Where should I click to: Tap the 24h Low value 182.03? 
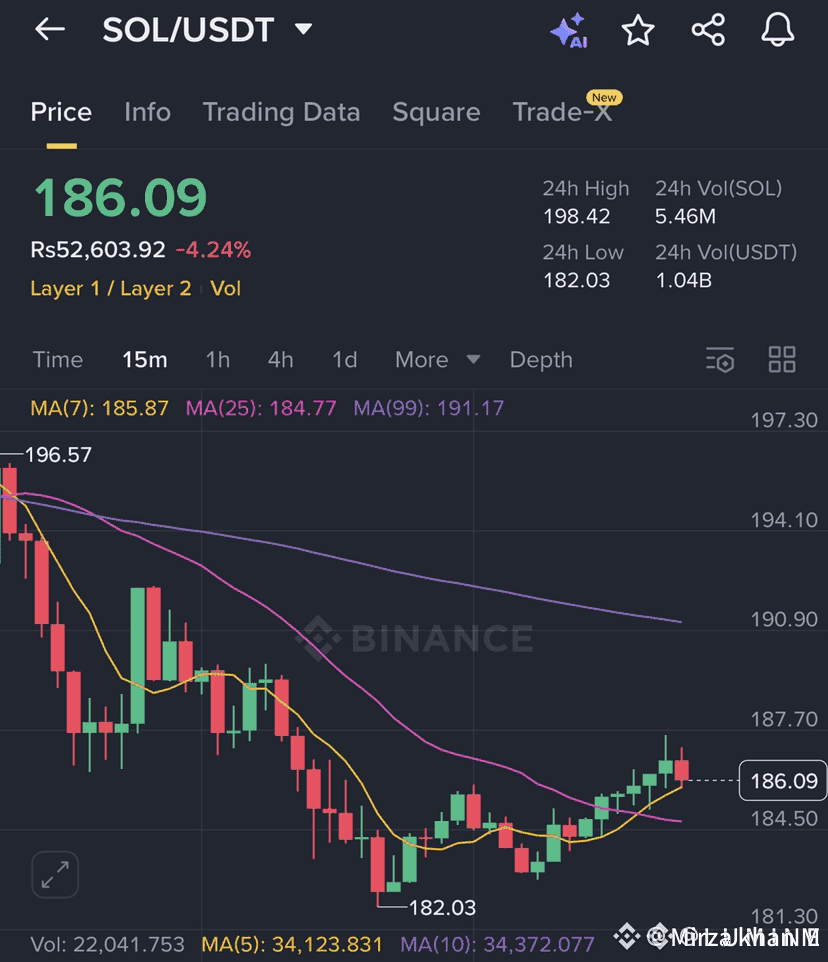coord(577,280)
